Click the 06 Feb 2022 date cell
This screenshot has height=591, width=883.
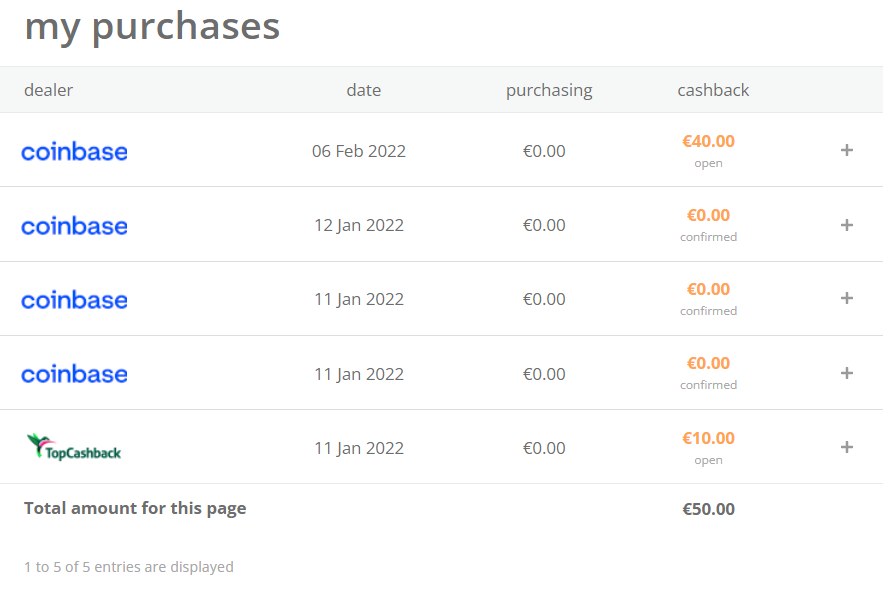click(x=358, y=151)
